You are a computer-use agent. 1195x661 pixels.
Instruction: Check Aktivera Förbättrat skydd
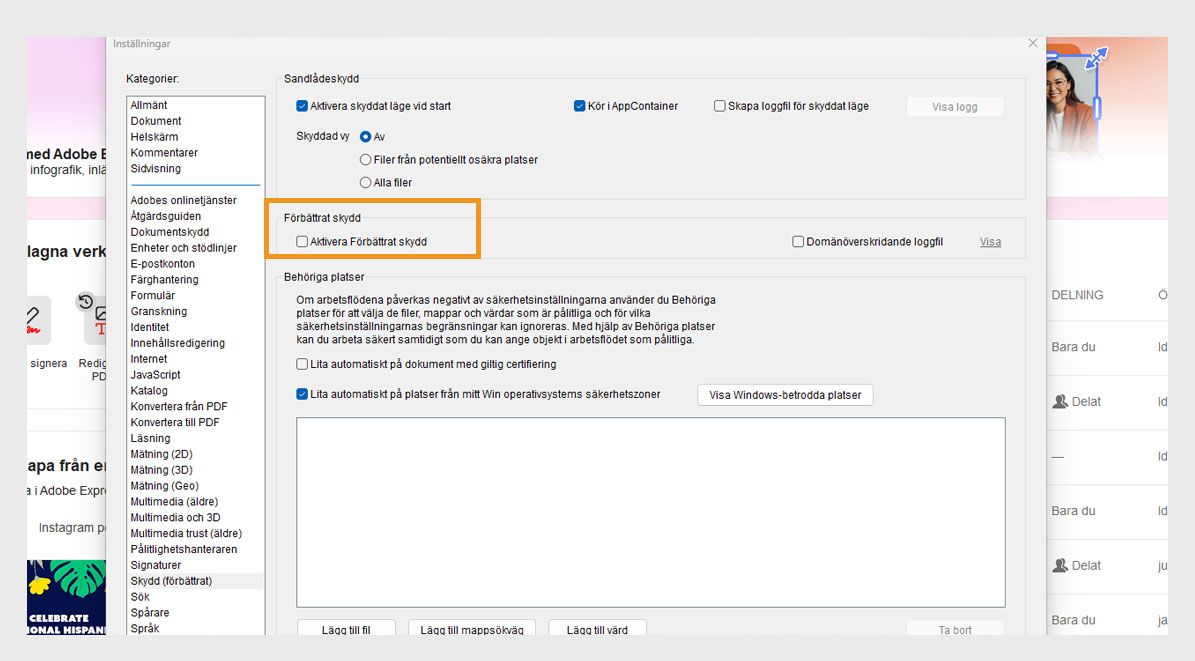point(302,242)
